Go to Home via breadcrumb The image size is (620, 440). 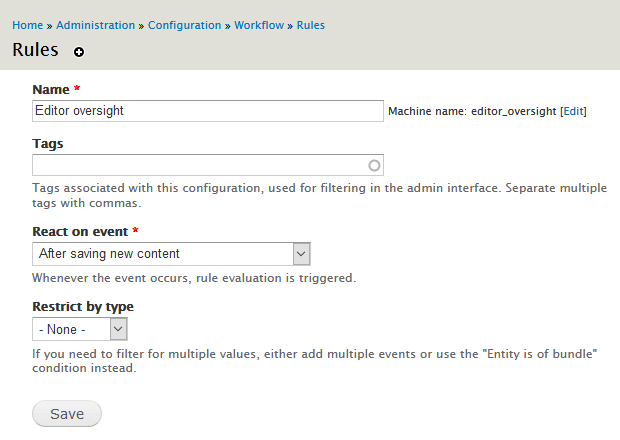[x=28, y=25]
